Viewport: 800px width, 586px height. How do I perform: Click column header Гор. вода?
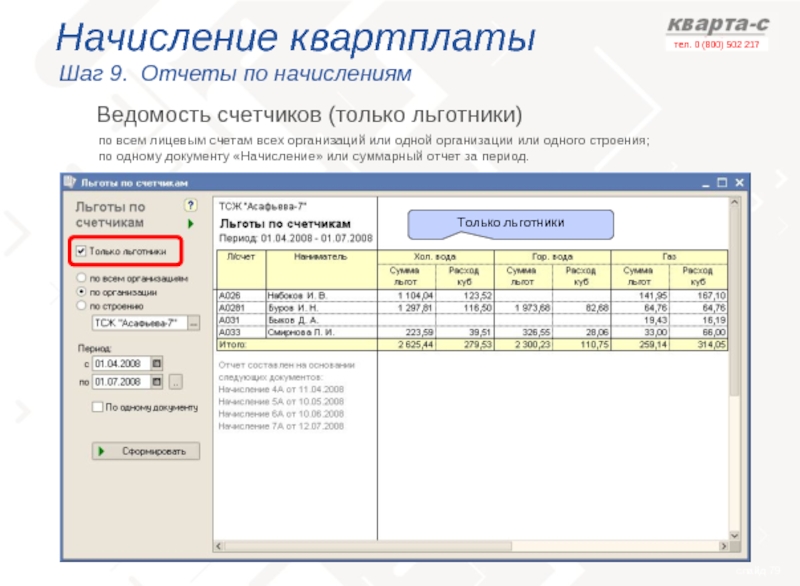click(552, 257)
